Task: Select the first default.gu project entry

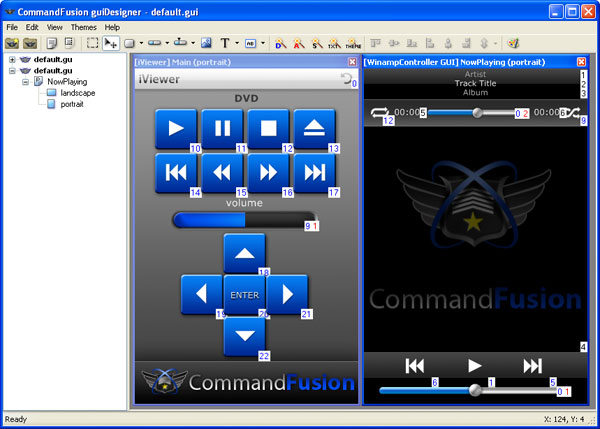Action: [53, 59]
